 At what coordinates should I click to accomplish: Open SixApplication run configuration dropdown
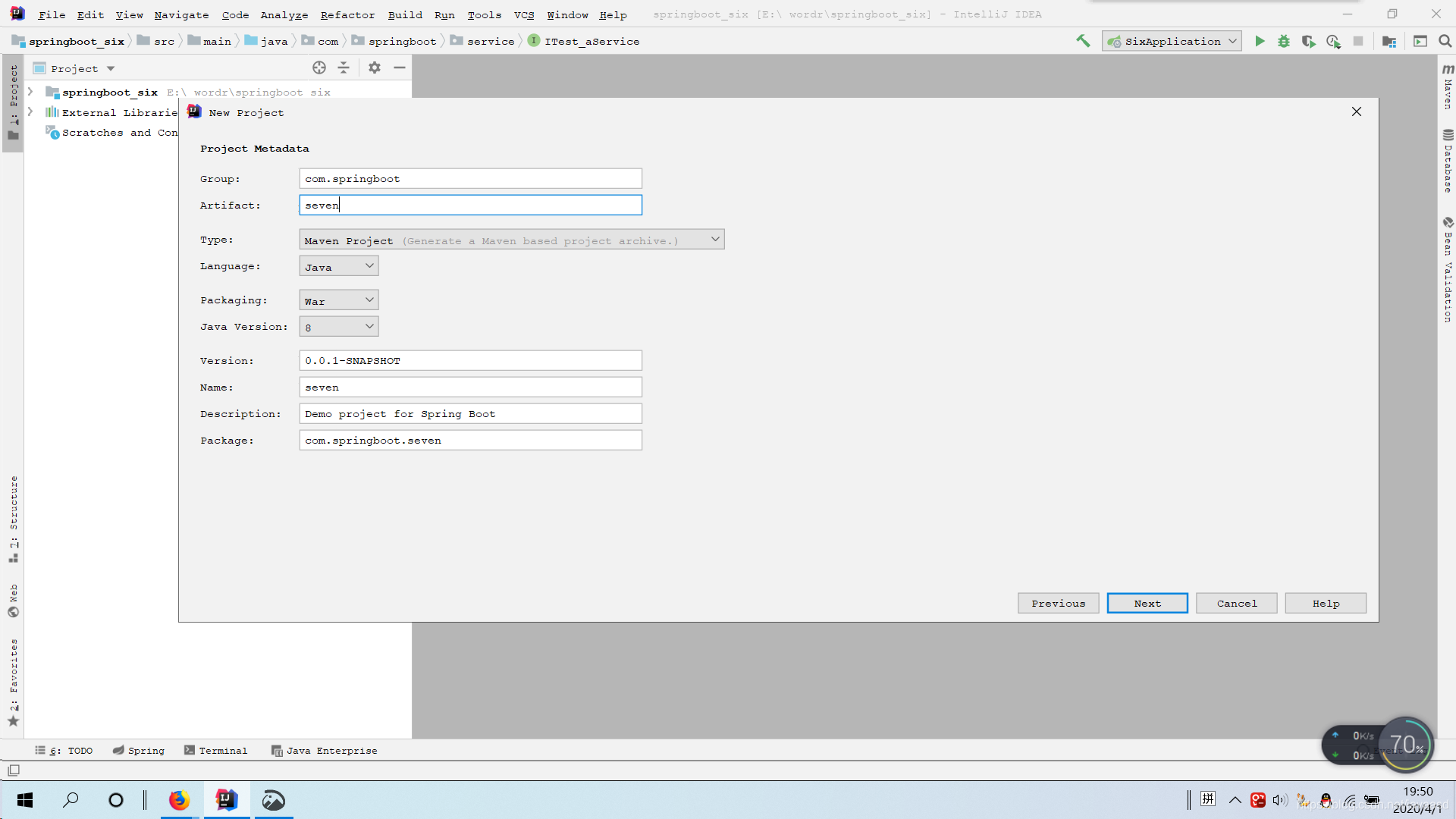click(x=1172, y=41)
